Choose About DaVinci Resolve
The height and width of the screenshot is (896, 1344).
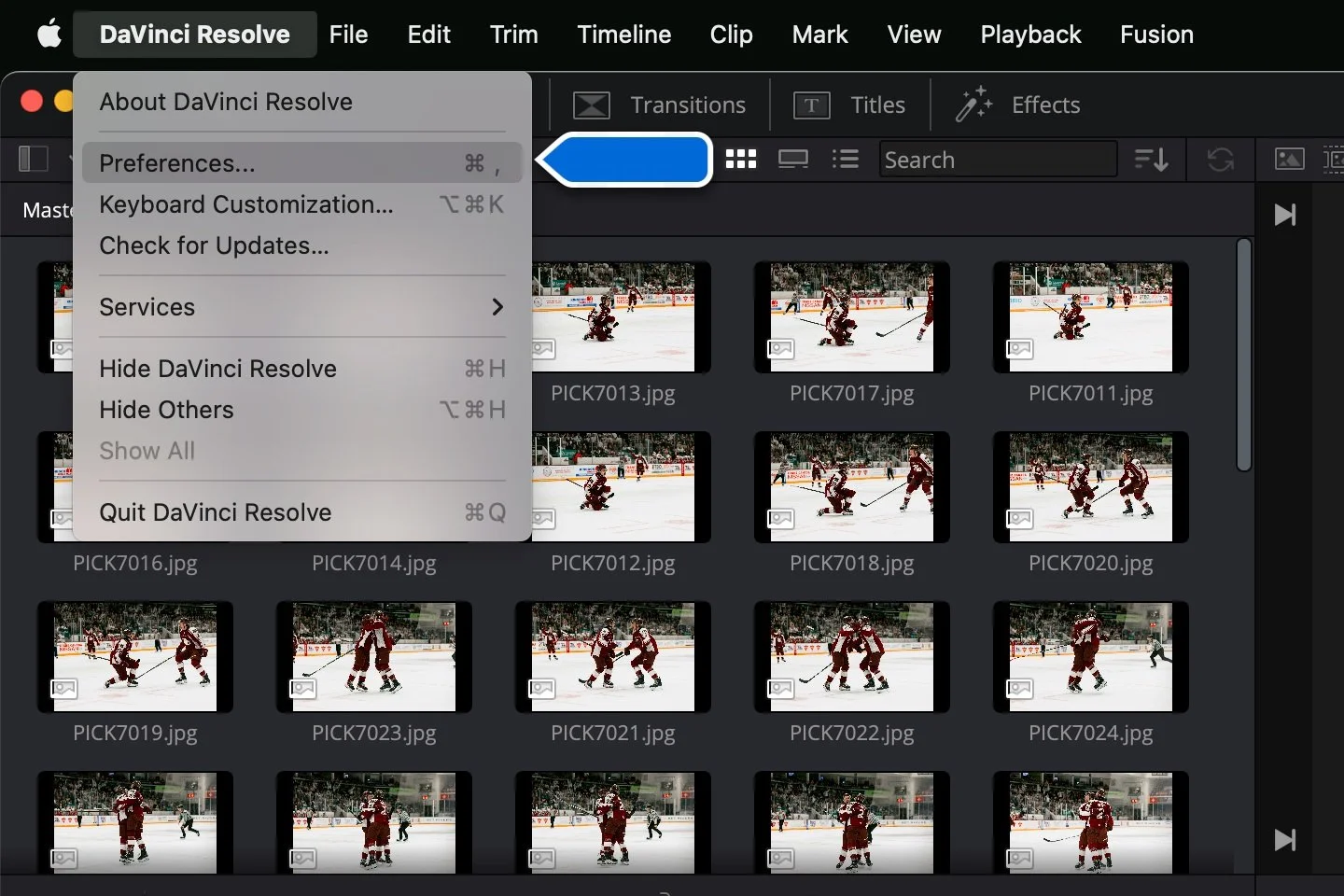point(301,102)
